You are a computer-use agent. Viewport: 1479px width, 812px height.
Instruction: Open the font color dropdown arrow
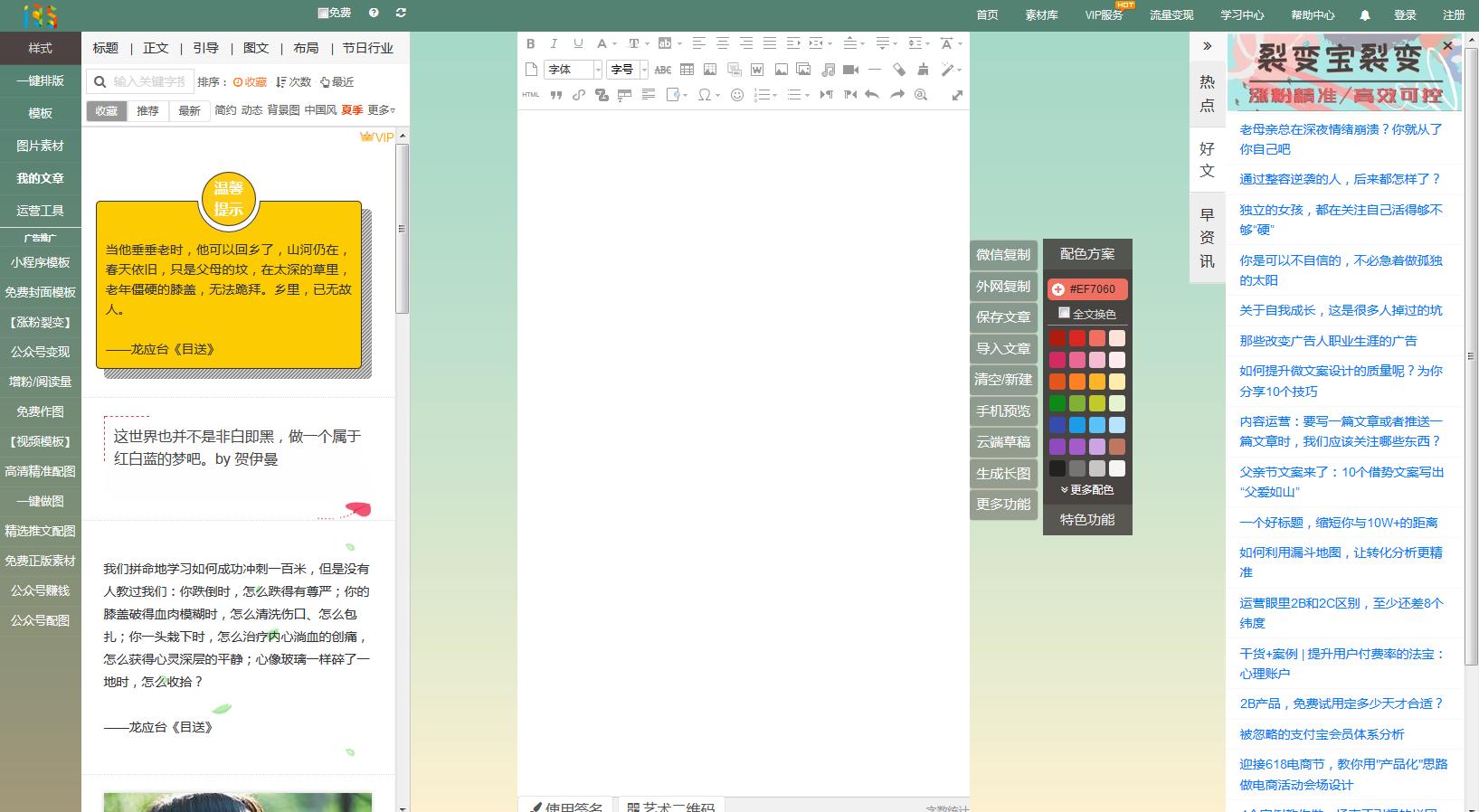(614, 43)
